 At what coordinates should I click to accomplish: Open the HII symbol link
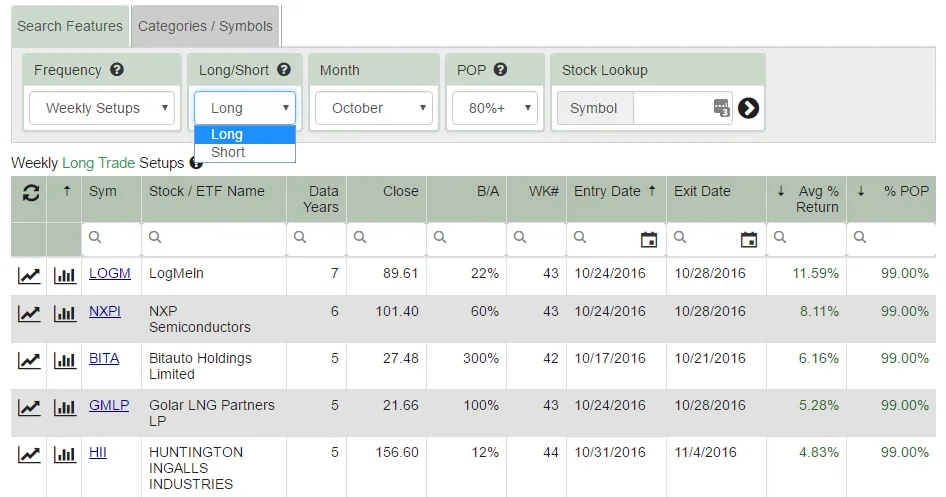click(x=98, y=452)
